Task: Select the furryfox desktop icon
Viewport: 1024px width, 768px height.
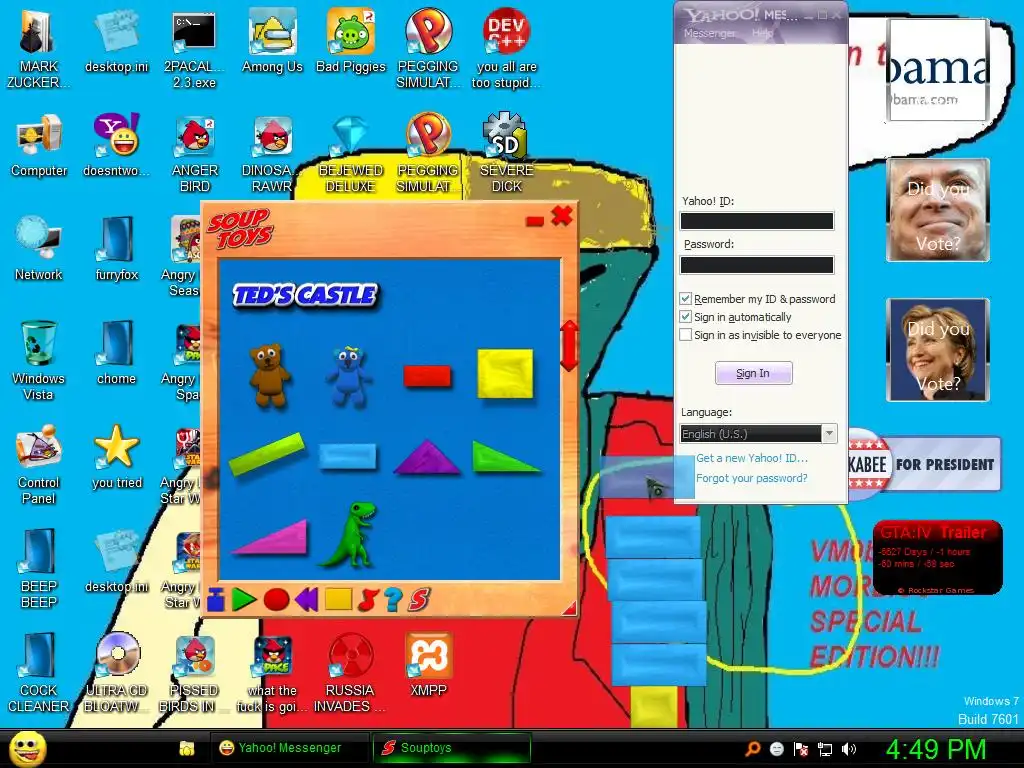Action: coord(117,249)
